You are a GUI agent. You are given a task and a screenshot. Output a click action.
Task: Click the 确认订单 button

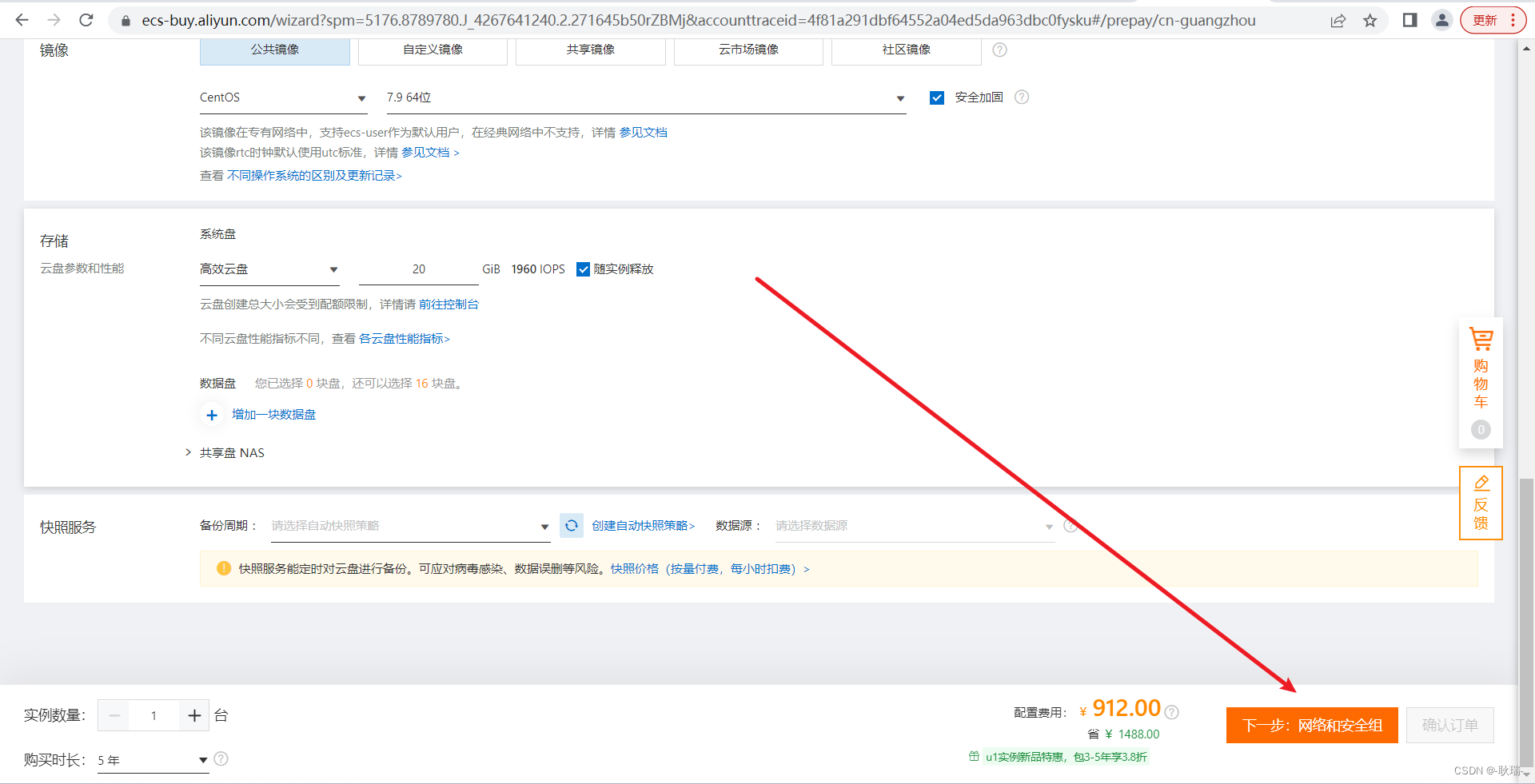pos(1449,726)
